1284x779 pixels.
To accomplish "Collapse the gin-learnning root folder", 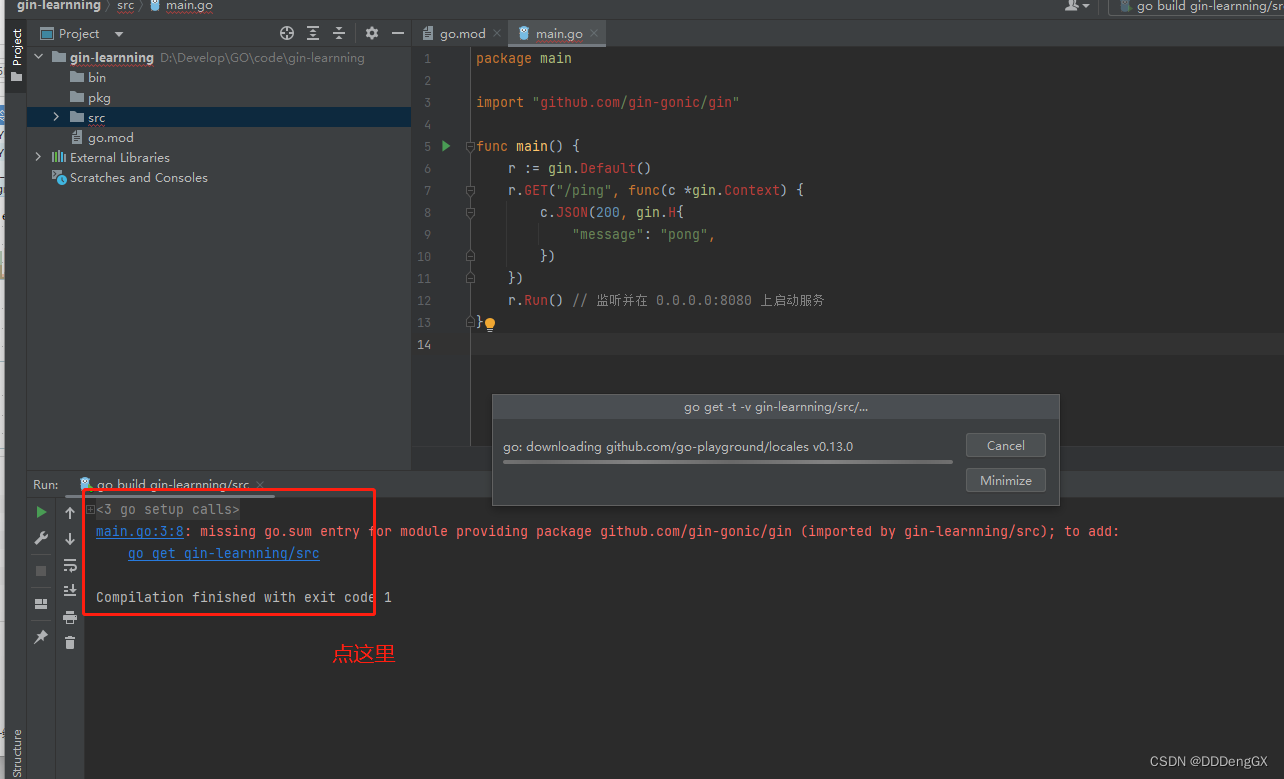I will (x=39, y=58).
